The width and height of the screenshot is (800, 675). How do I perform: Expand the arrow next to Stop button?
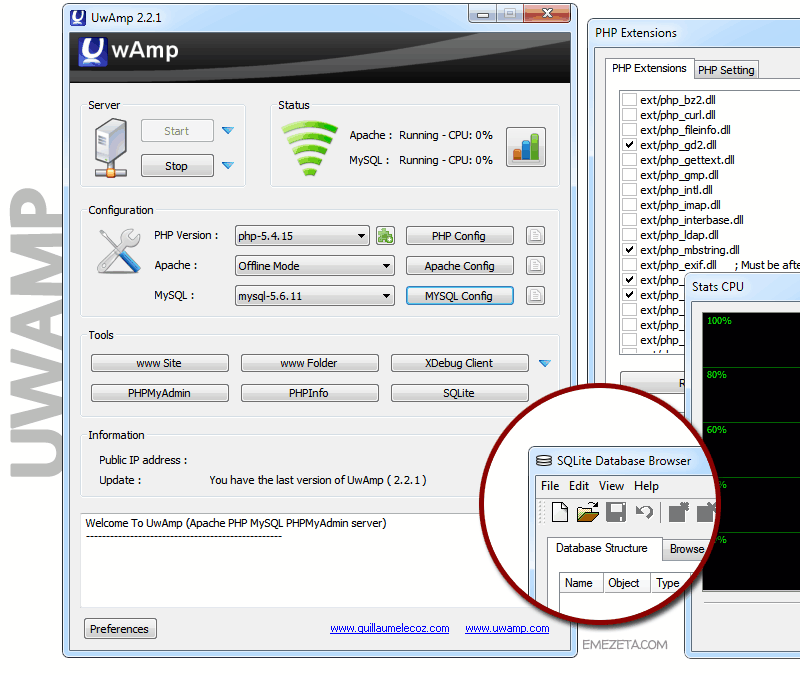[x=228, y=165]
